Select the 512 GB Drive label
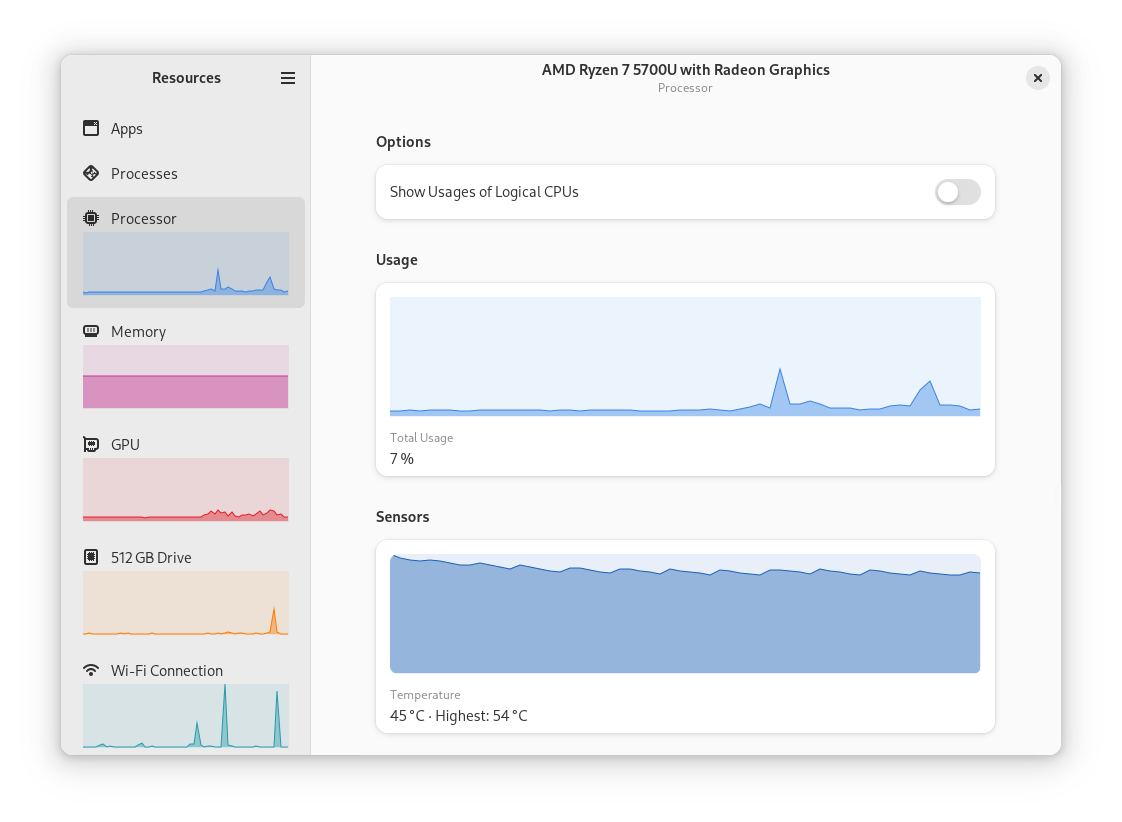The image size is (1122, 822). (151, 557)
